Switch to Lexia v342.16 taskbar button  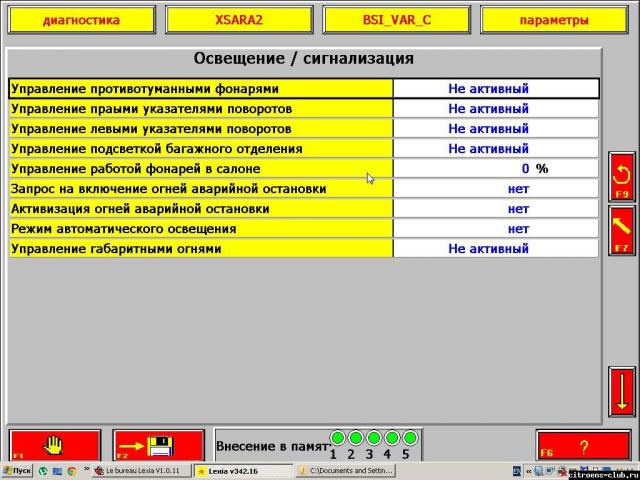(x=242, y=471)
